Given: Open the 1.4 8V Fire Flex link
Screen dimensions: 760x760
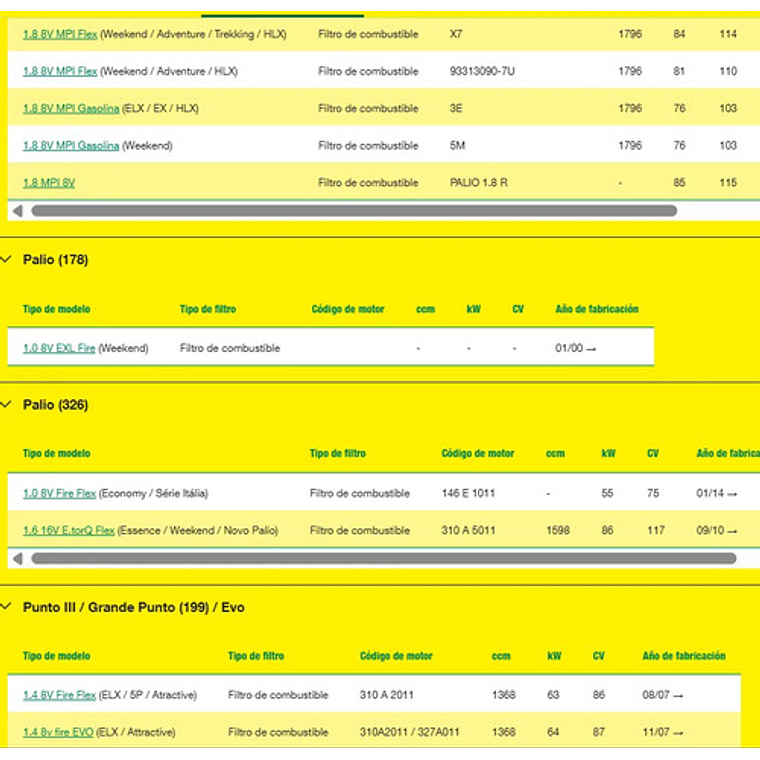Looking at the screenshot, I should 60,695.
